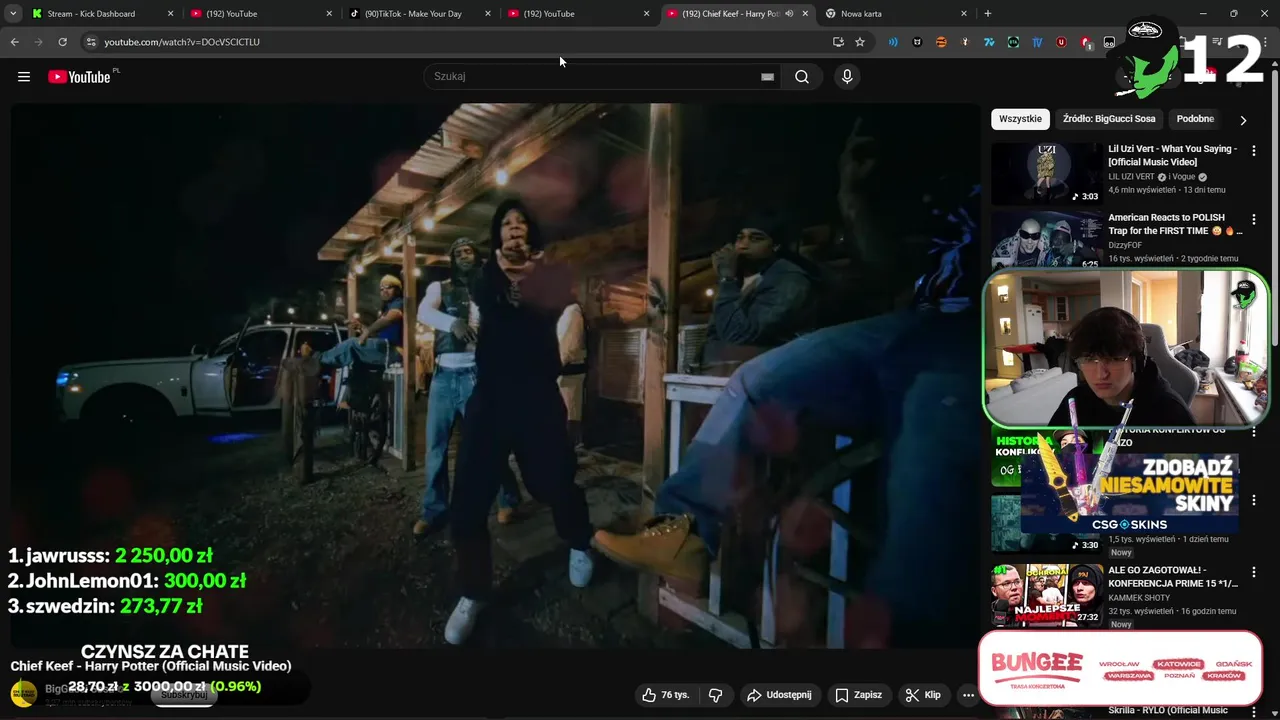Click the DizzyFOF channel name

[x=1125, y=245]
